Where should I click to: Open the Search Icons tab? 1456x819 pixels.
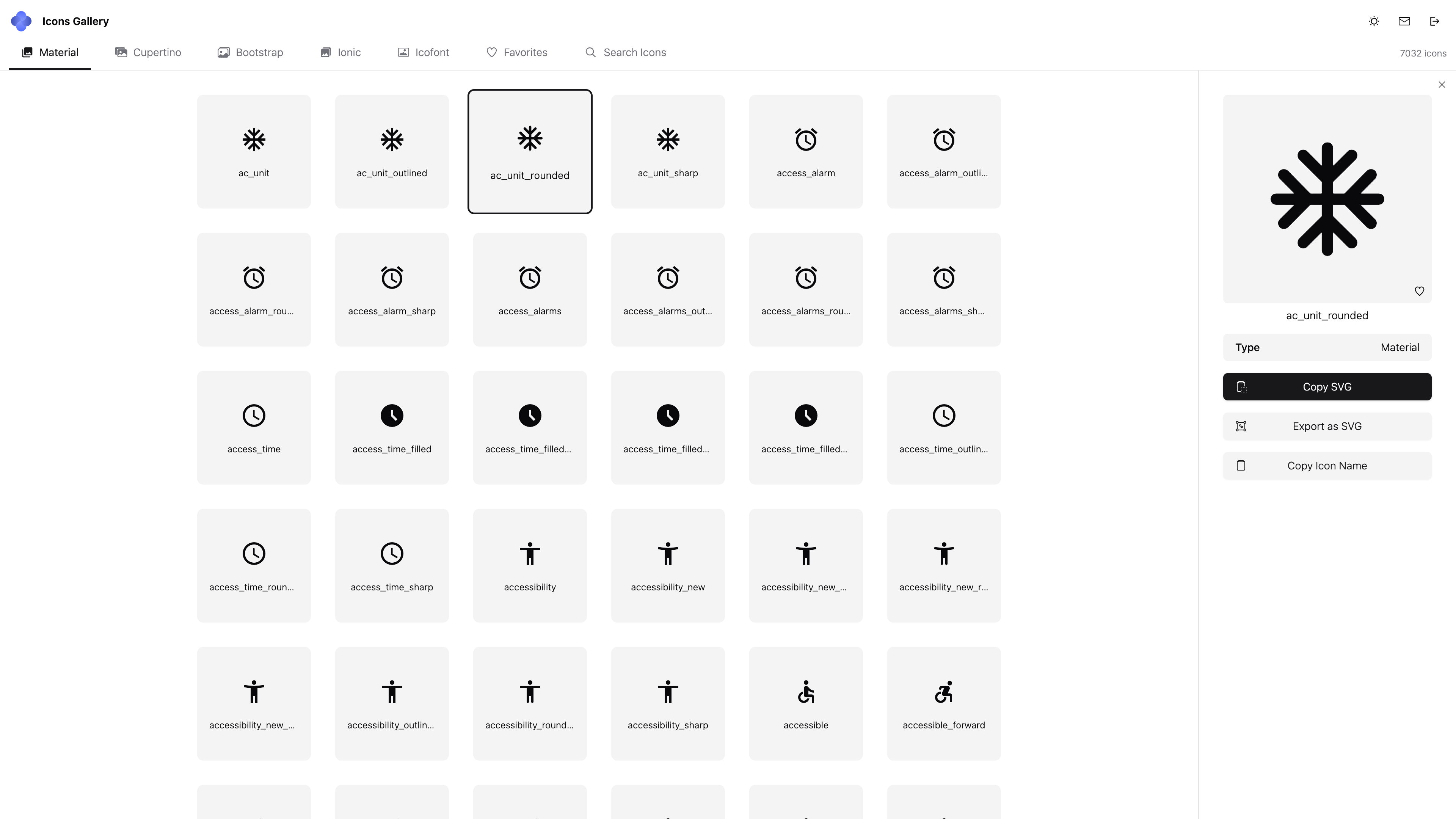pyautogui.click(x=625, y=53)
